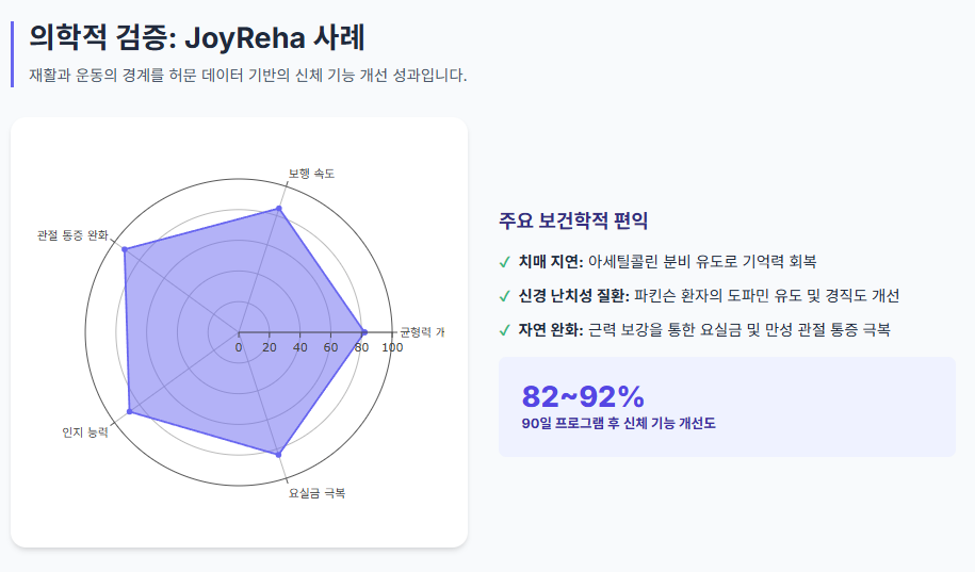Select the 보행 속도 data point on radar chart
This screenshot has height=572, width=975.
tap(279, 209)
